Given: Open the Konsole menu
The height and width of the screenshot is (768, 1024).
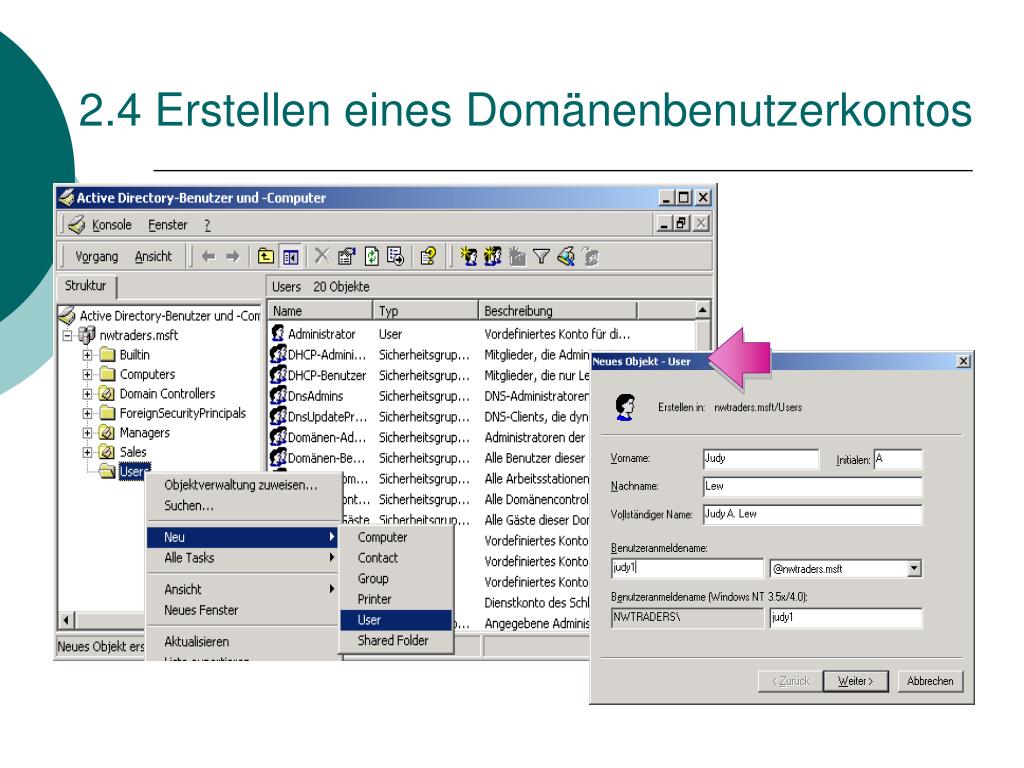Looking at the screenshot, I should click(x=112, y=225).
